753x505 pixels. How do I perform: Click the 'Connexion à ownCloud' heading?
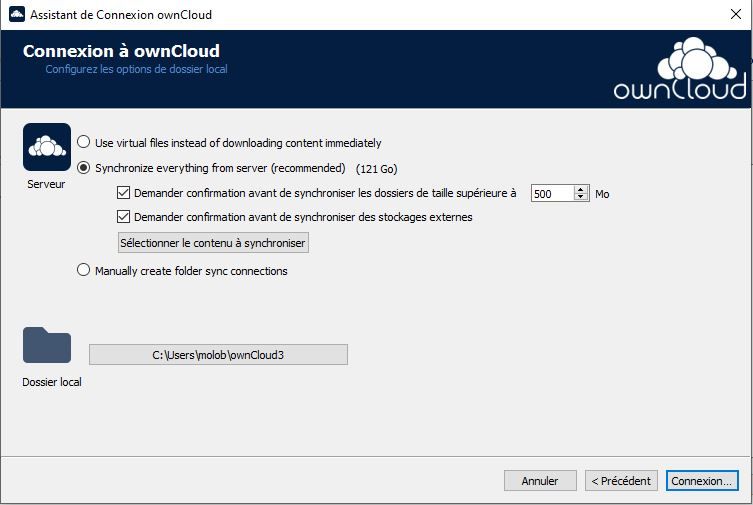coord(121,51)
